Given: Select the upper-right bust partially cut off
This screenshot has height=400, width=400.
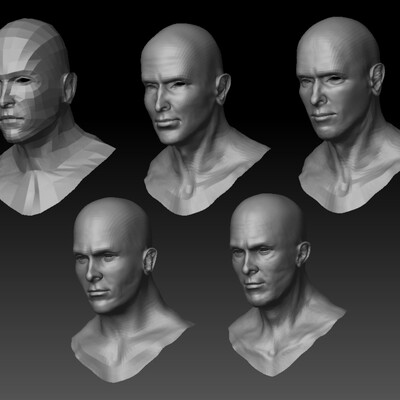Looking at the screenshot, I should click(x=348, y=115).
